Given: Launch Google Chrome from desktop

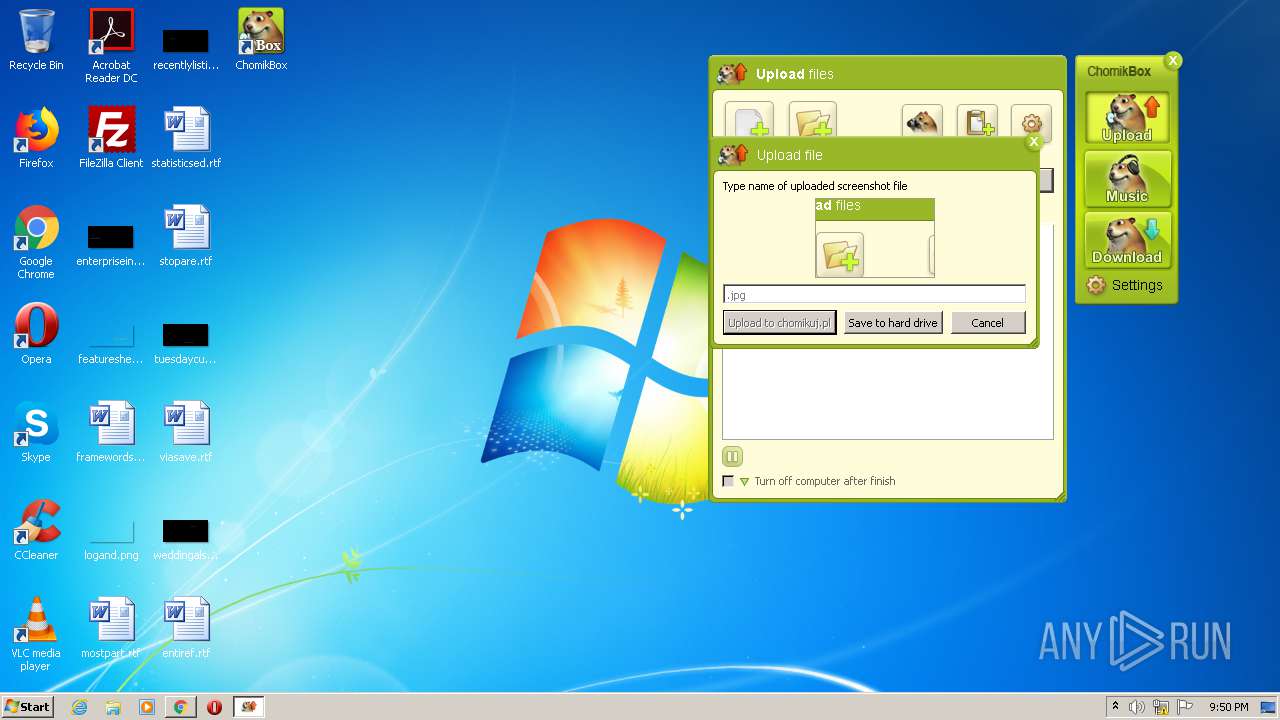Looking at the screenshot, I should point(36,243).
